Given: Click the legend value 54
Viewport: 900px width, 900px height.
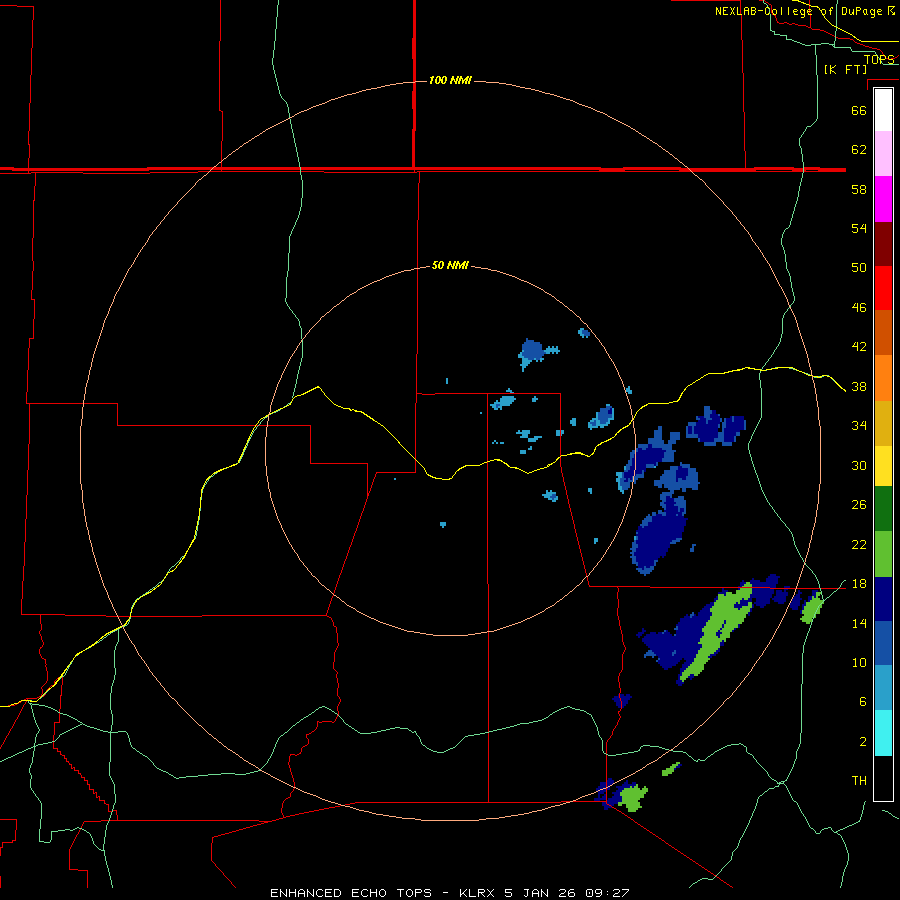Looking at the screenshot, I should click(859, 228).
